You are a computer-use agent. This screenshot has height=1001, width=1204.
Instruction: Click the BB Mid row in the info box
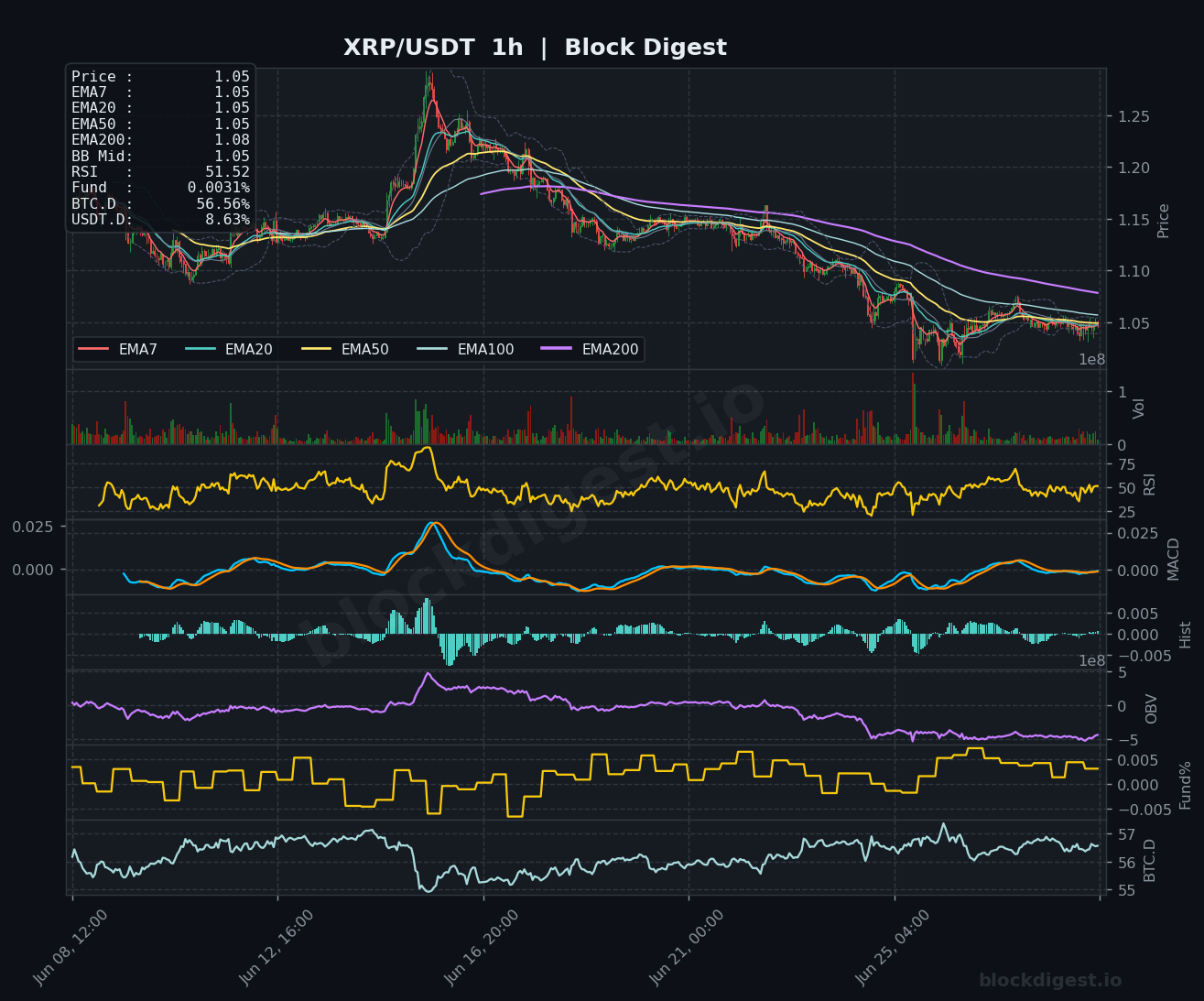click(160, 157)
